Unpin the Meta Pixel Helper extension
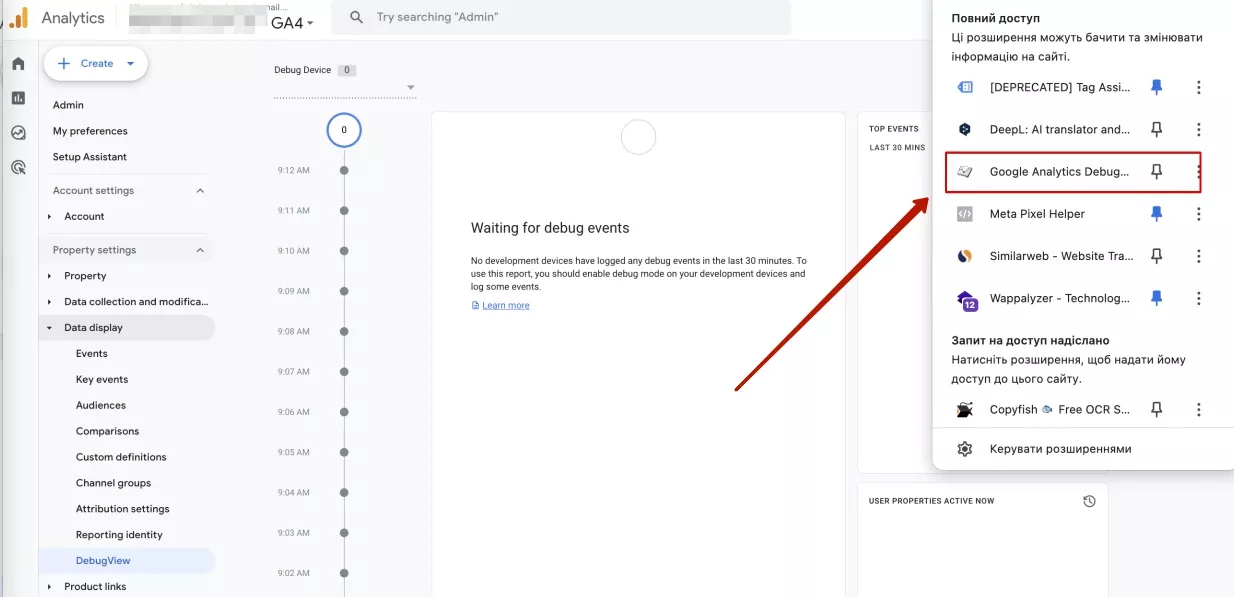This screenshot has height=597, width=1234. 1156,214
